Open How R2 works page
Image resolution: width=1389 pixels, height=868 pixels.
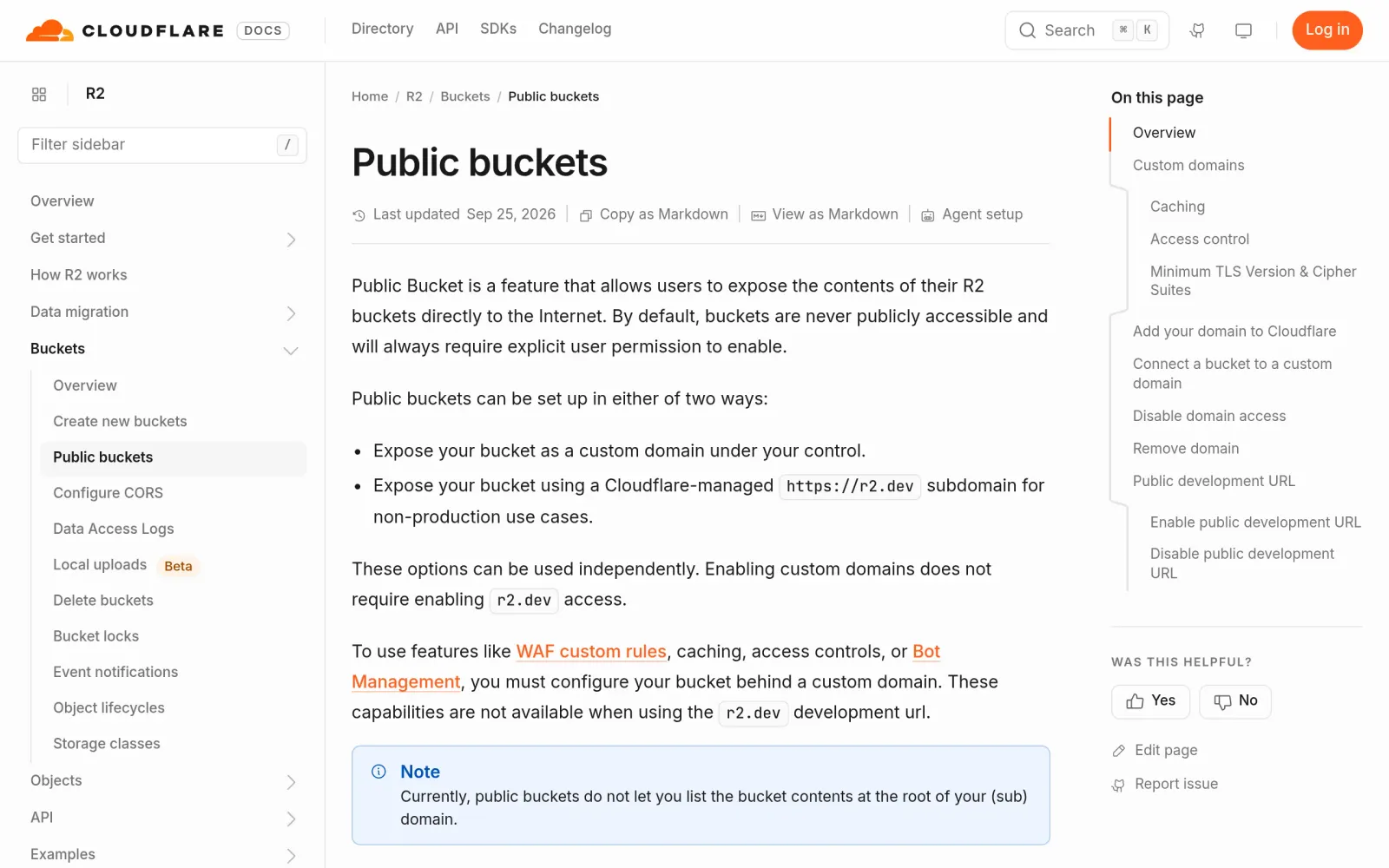79,275
